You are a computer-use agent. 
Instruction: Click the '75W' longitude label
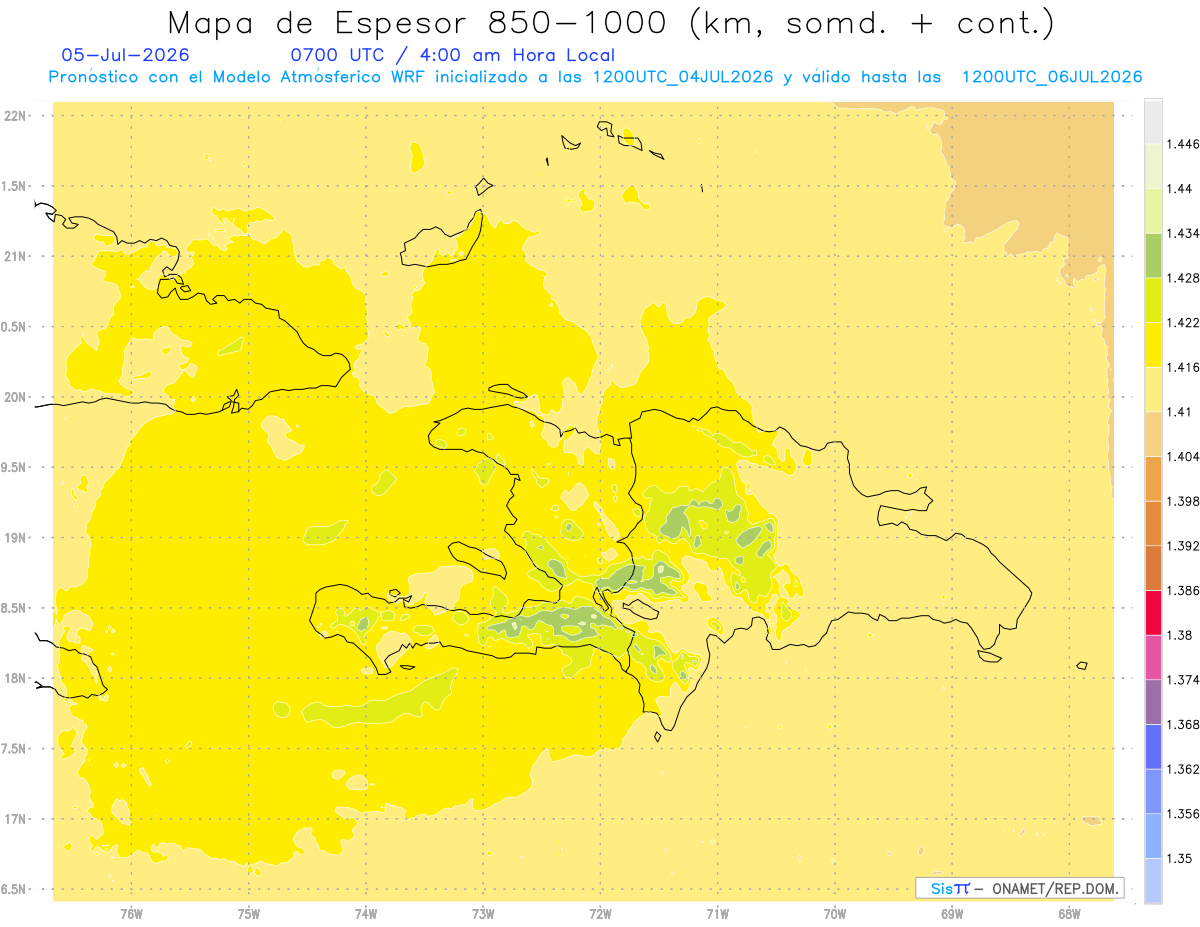click(x=248, y=914)
